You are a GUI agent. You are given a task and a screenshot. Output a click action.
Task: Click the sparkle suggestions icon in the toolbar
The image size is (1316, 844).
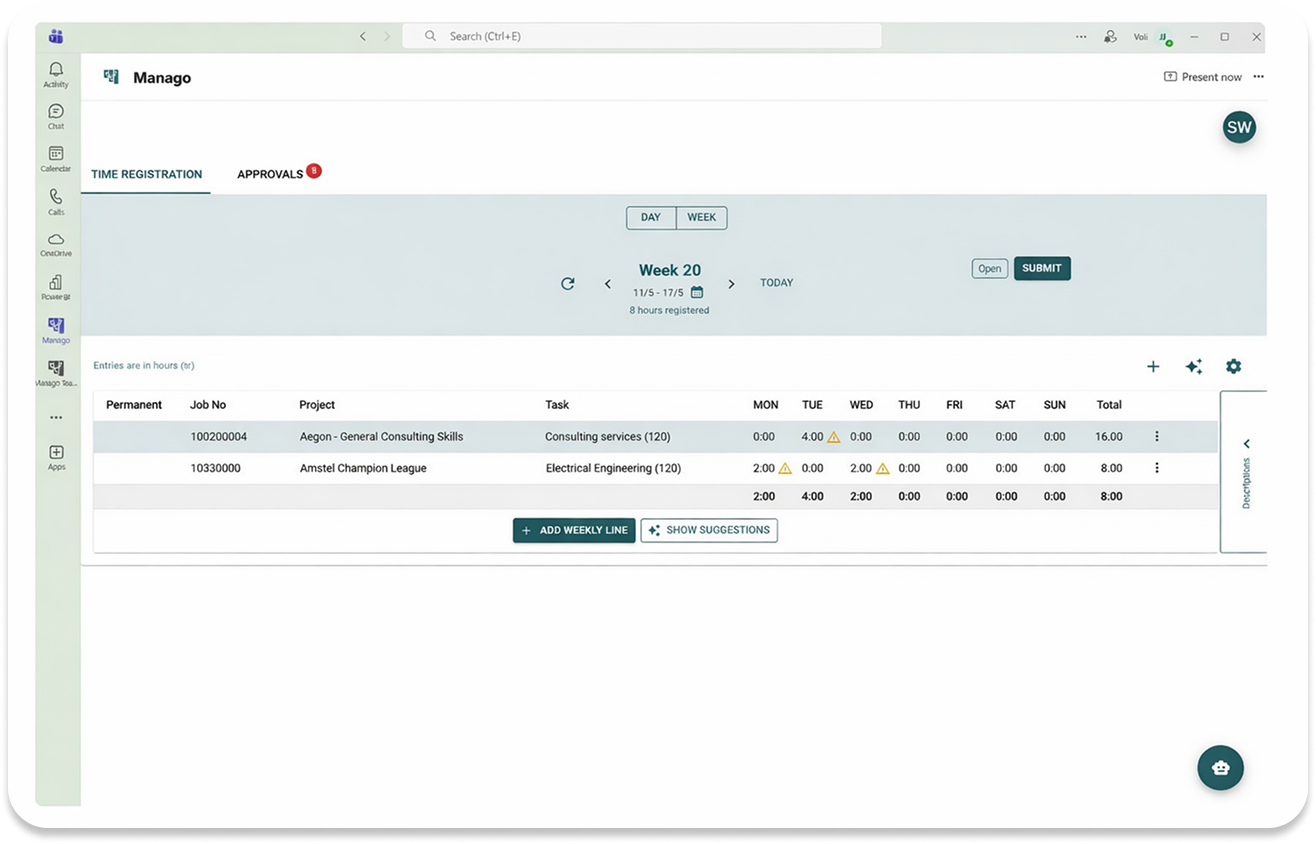pyautogui.click(x=1194, y=367)
